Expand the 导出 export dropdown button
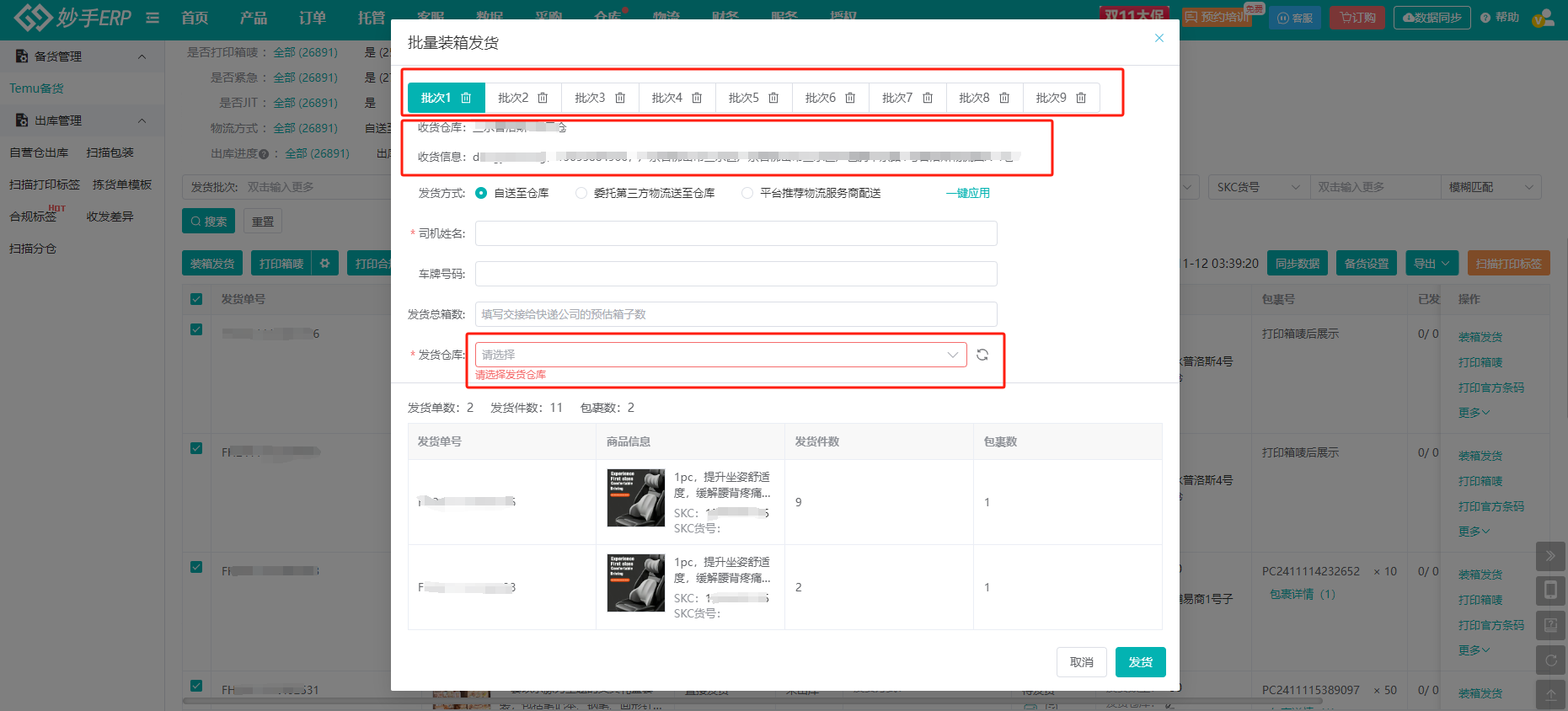 [x=1432, y=264]
